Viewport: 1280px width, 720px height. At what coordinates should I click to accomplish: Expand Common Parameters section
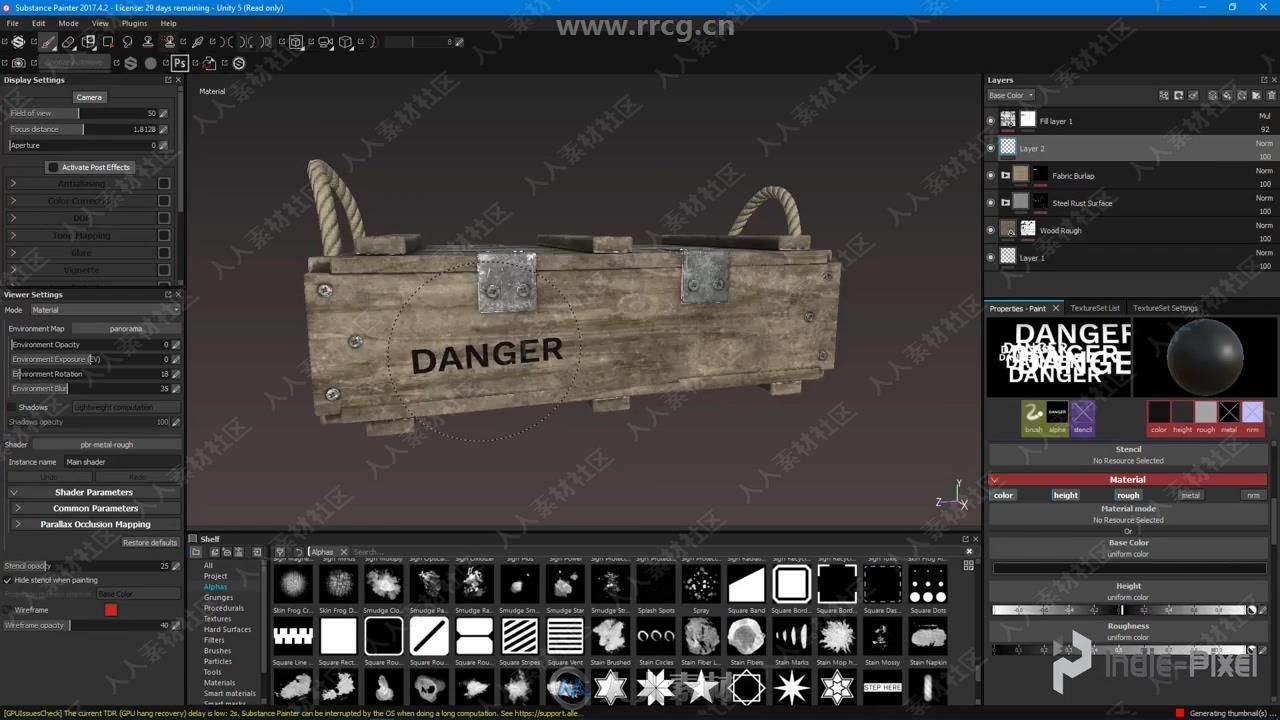click(x=96, y=508)
